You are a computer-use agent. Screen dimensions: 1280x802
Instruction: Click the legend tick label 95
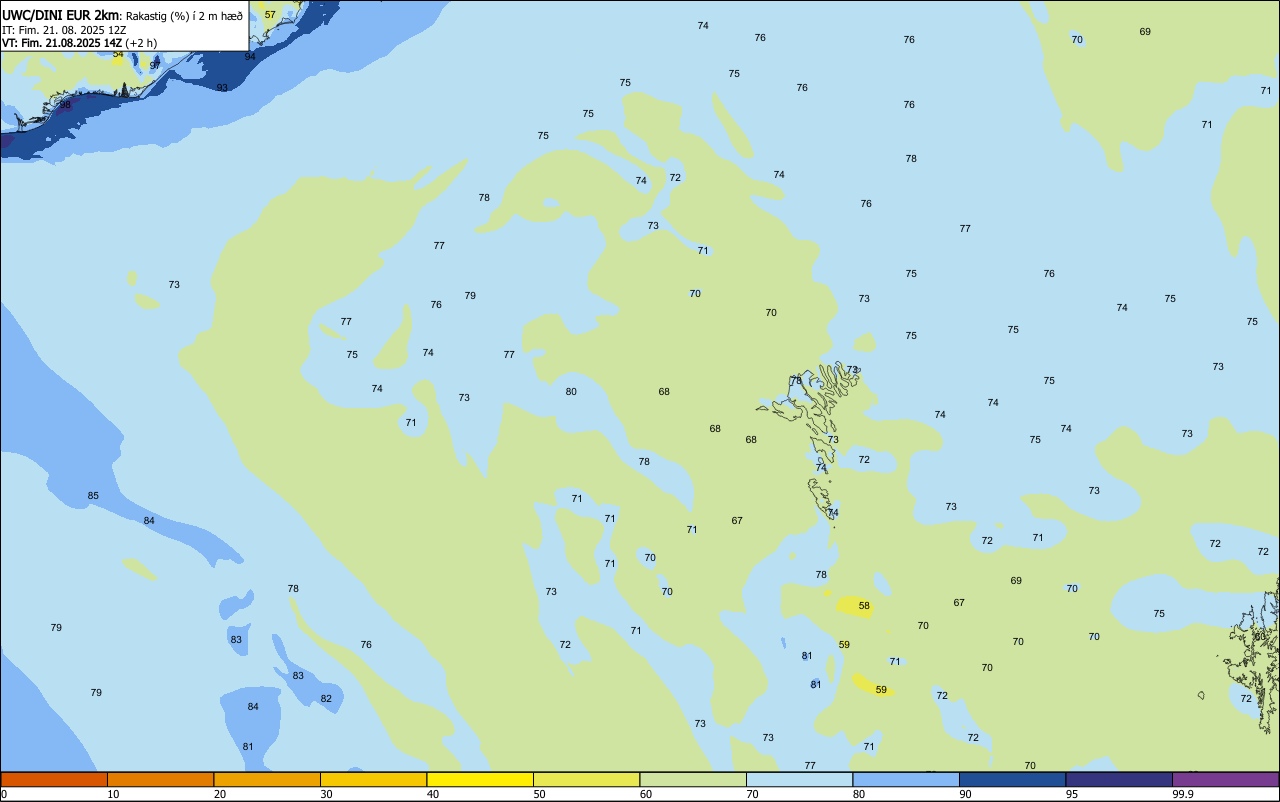click(1072, 794)
